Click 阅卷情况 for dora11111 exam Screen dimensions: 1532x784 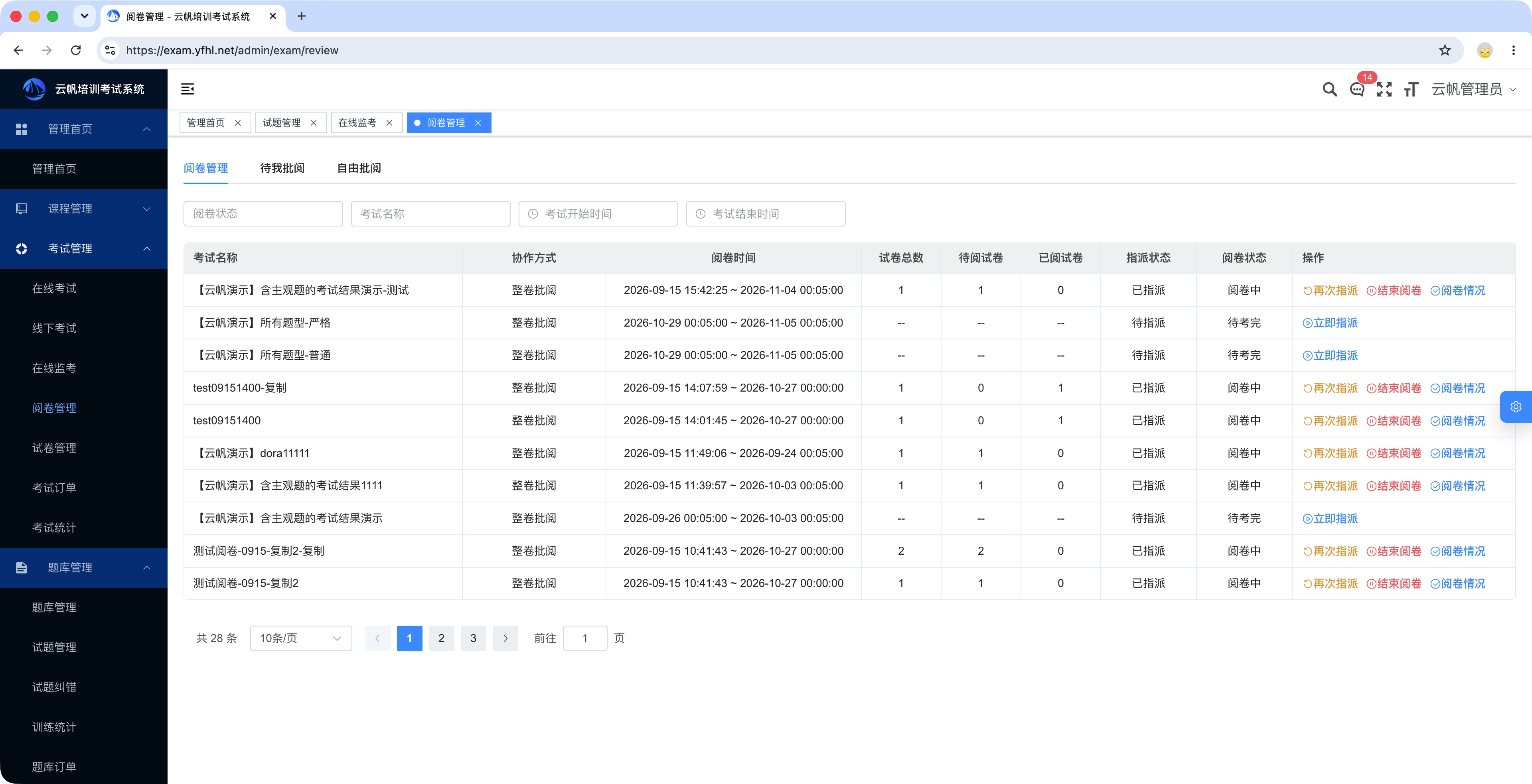pyautogui.click(x=1458, y=453)
